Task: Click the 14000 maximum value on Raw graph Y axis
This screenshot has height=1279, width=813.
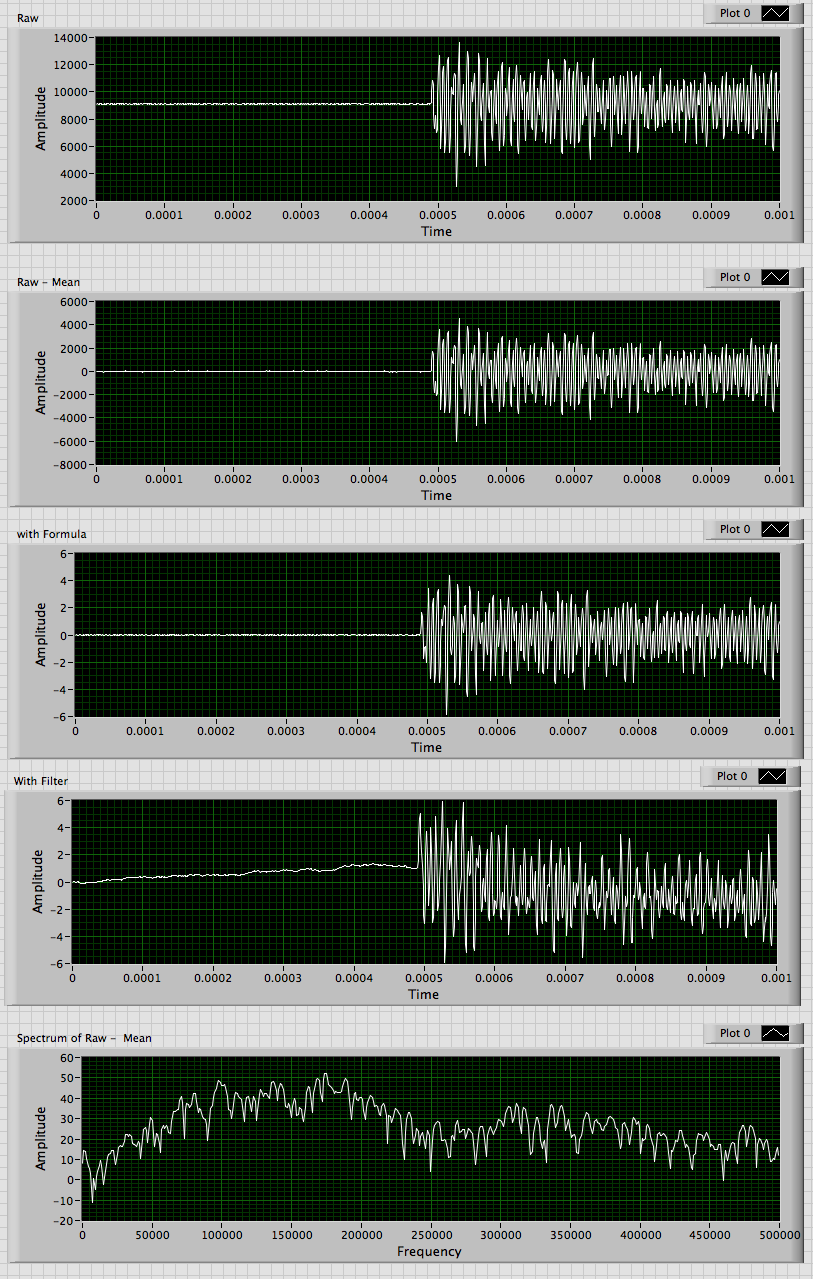Action: 73,38
